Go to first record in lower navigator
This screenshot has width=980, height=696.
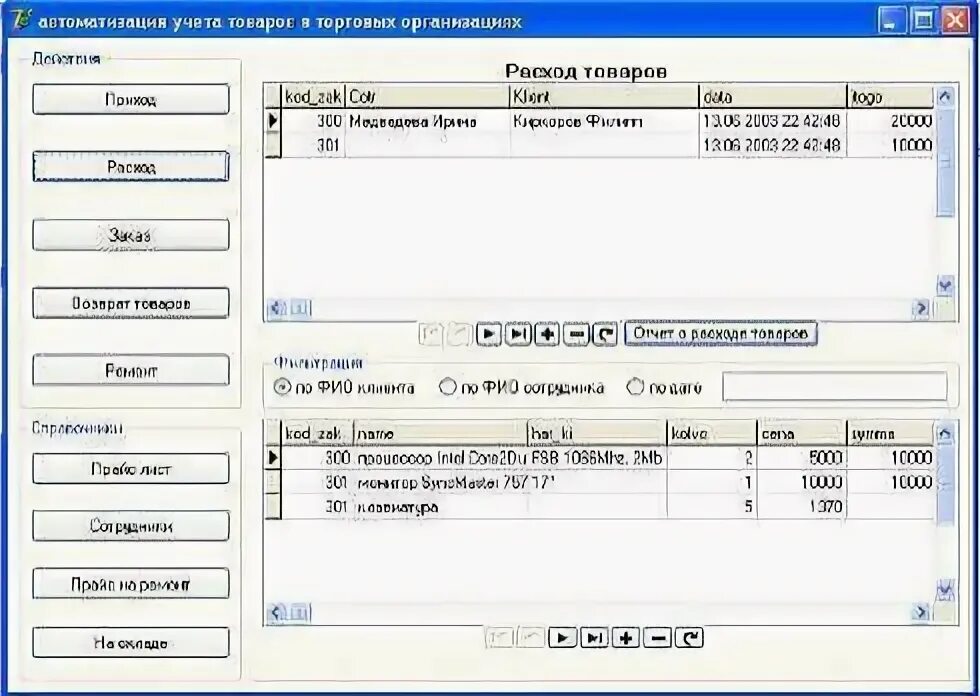499,638
